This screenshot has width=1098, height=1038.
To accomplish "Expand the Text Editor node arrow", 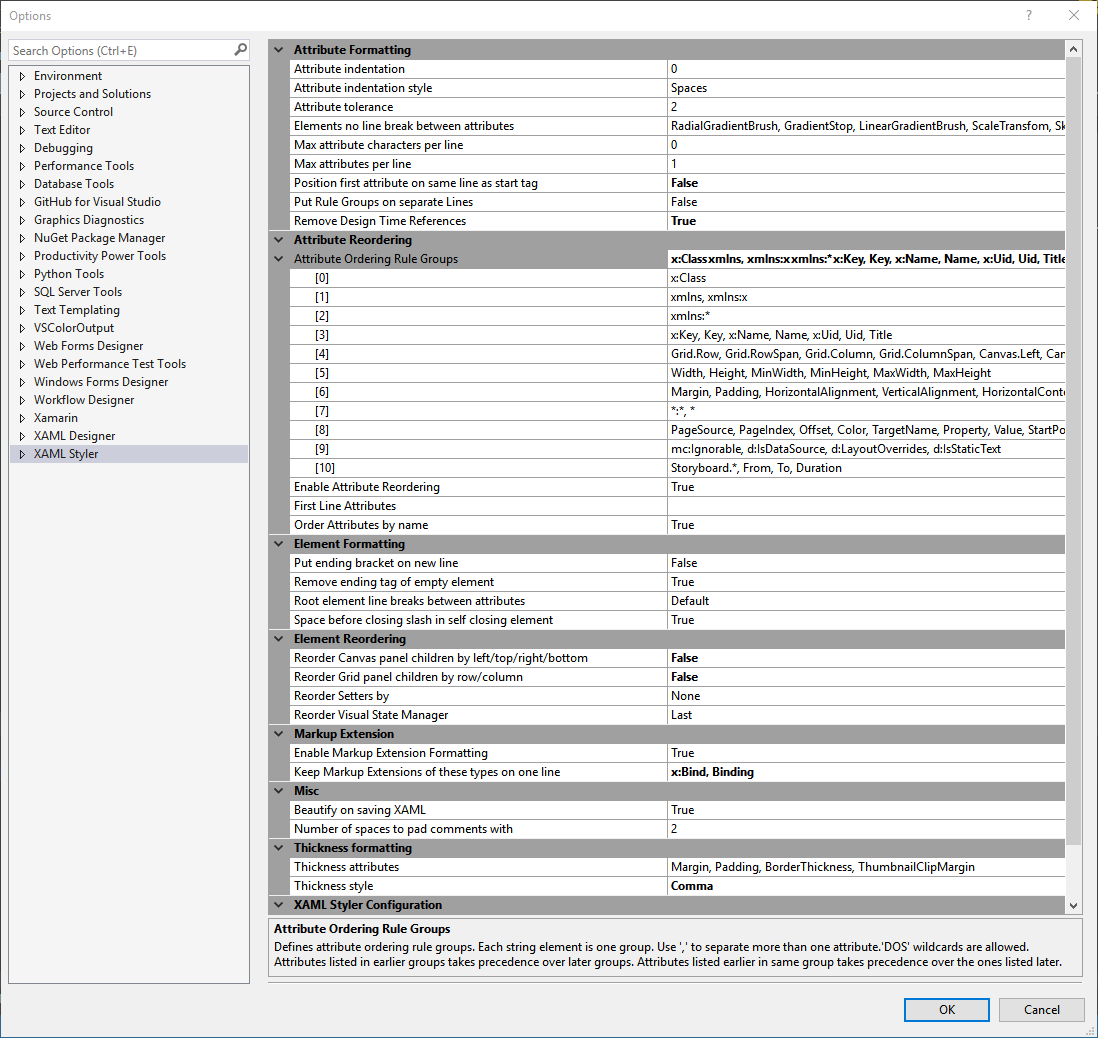I will (x=22, y=130).
